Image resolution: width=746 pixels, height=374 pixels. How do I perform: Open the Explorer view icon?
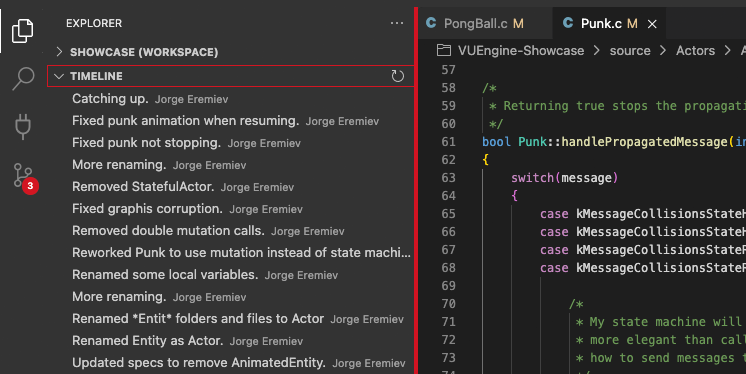(x=23, y=31)
